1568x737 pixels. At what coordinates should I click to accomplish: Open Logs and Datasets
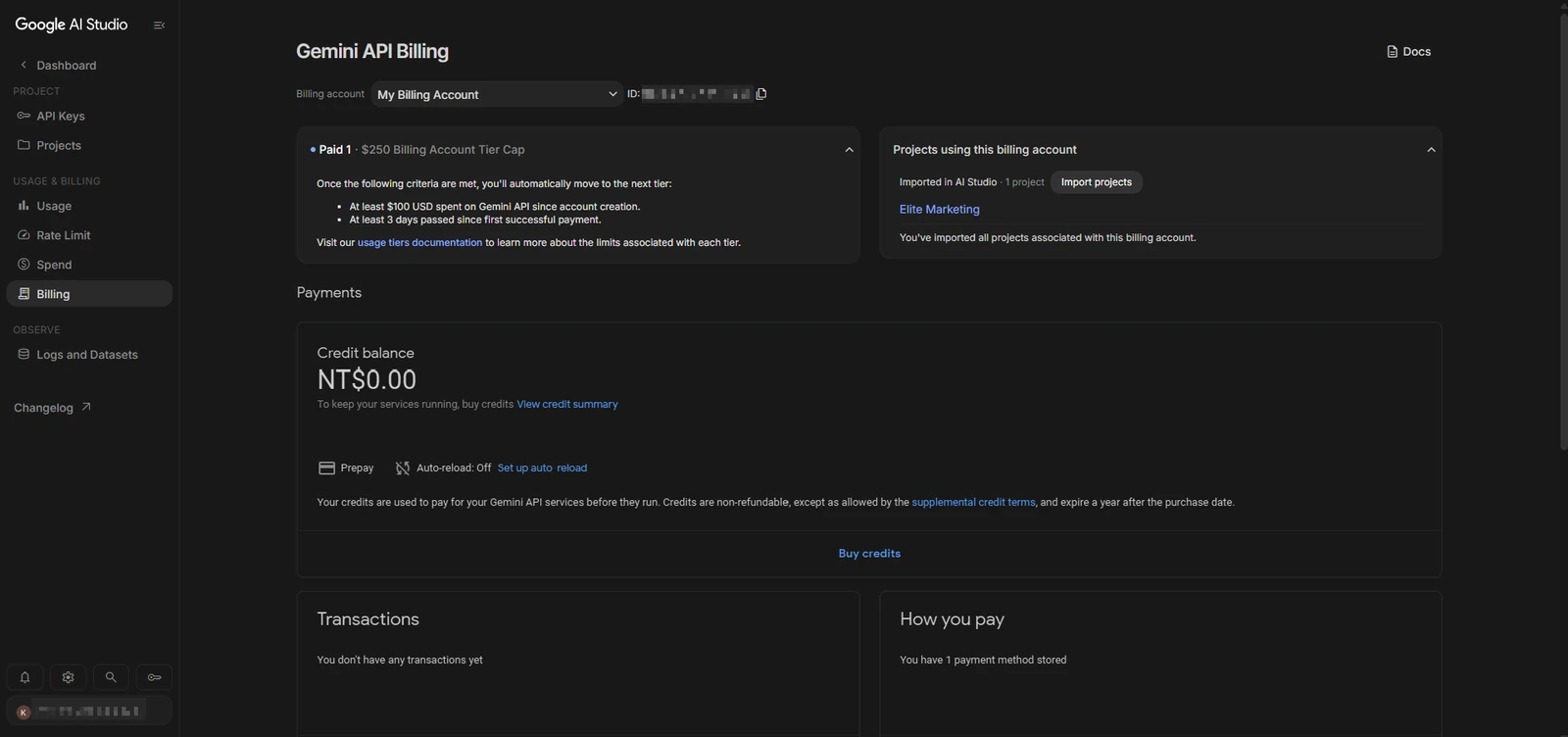coord(89,355)
